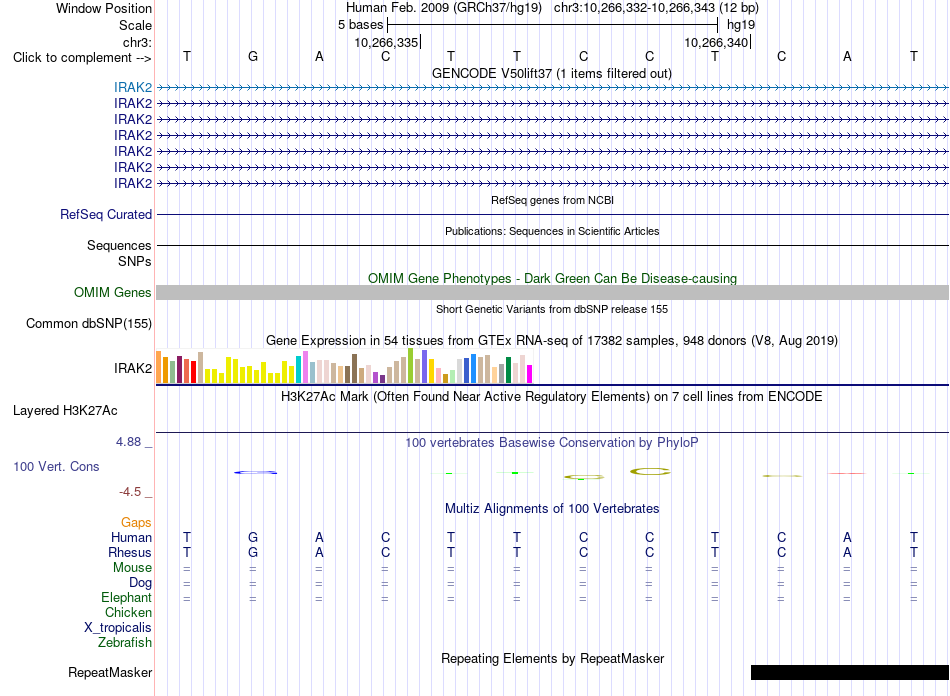Click the Human Feb. 2009 (GRCh37/hg19) heading
This screenshot has height=696, width=950.
pos(444,8)
